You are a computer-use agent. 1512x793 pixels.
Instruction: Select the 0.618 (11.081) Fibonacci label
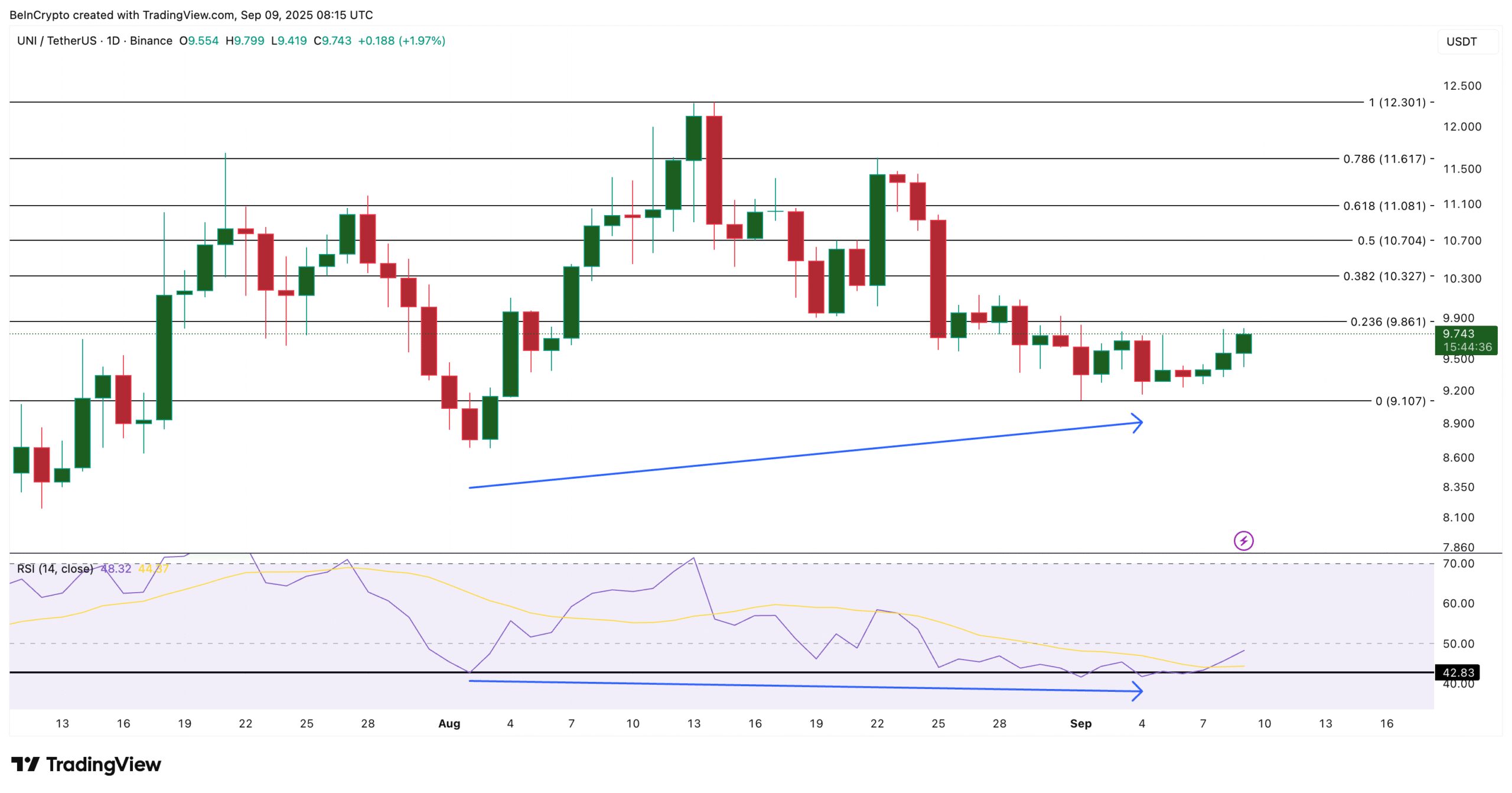(1384, 206)
